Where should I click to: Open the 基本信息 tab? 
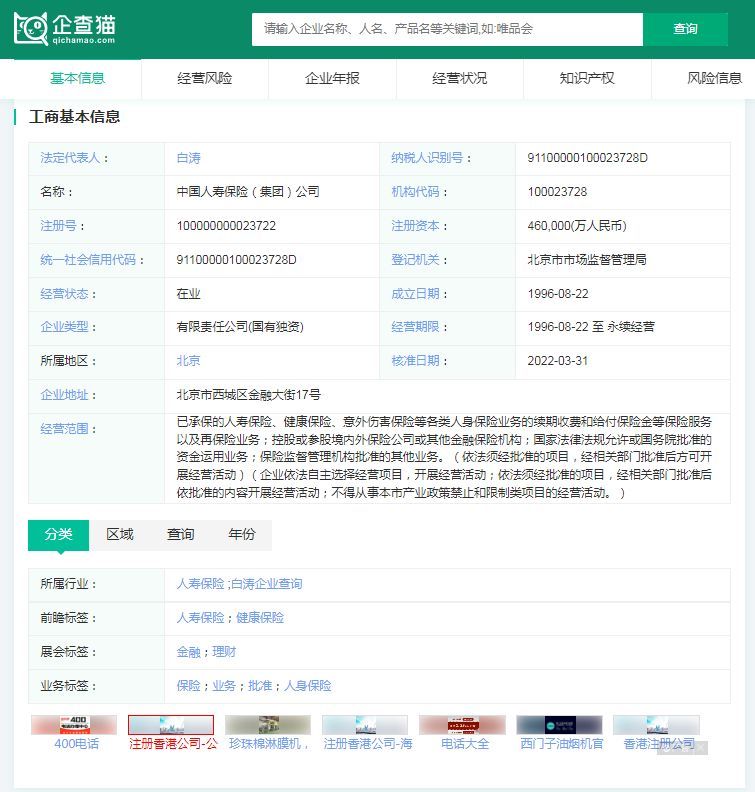[x=77, y=78]
